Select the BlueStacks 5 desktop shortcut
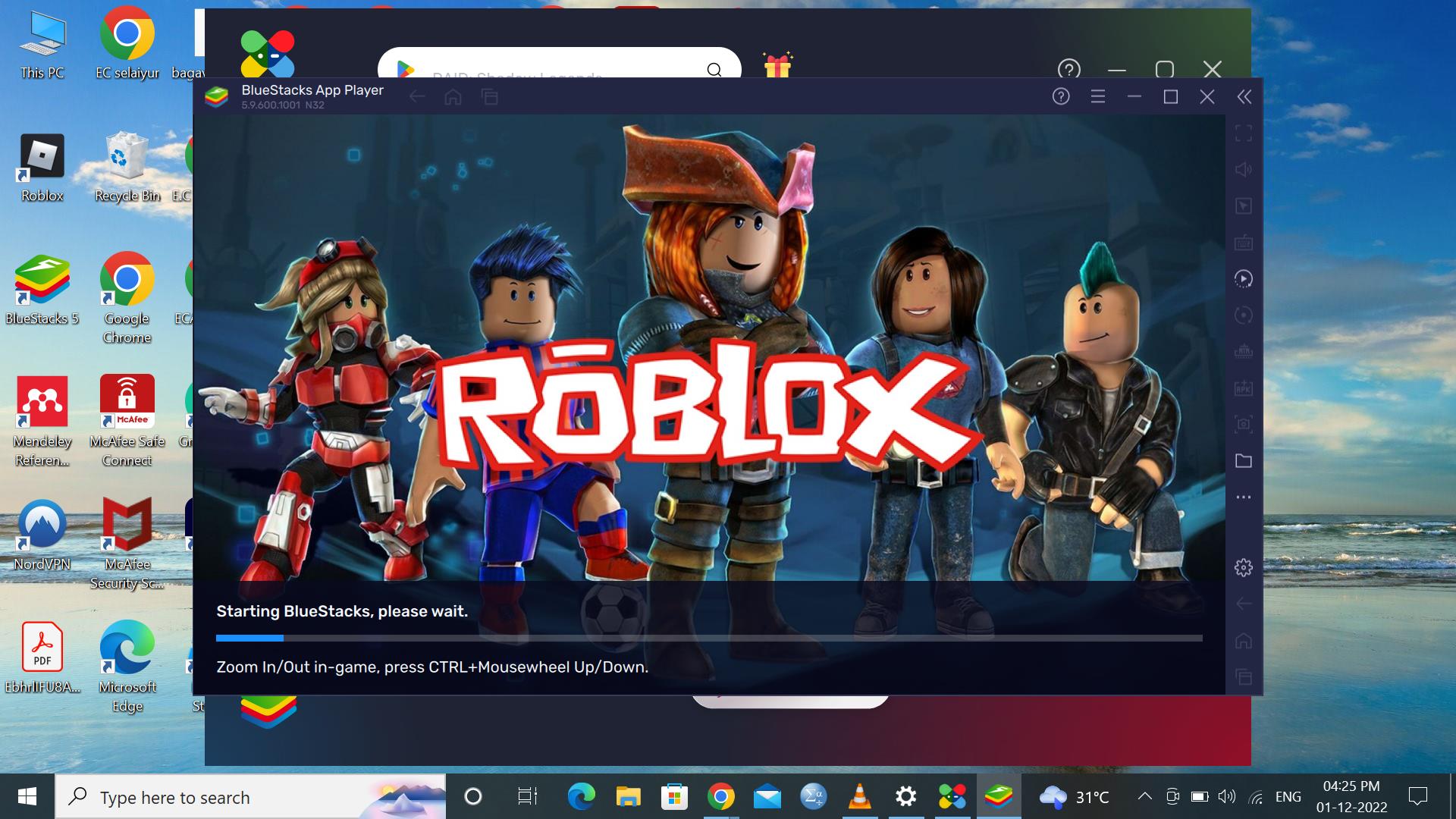 pyautogui.click(x=42, y=290)
